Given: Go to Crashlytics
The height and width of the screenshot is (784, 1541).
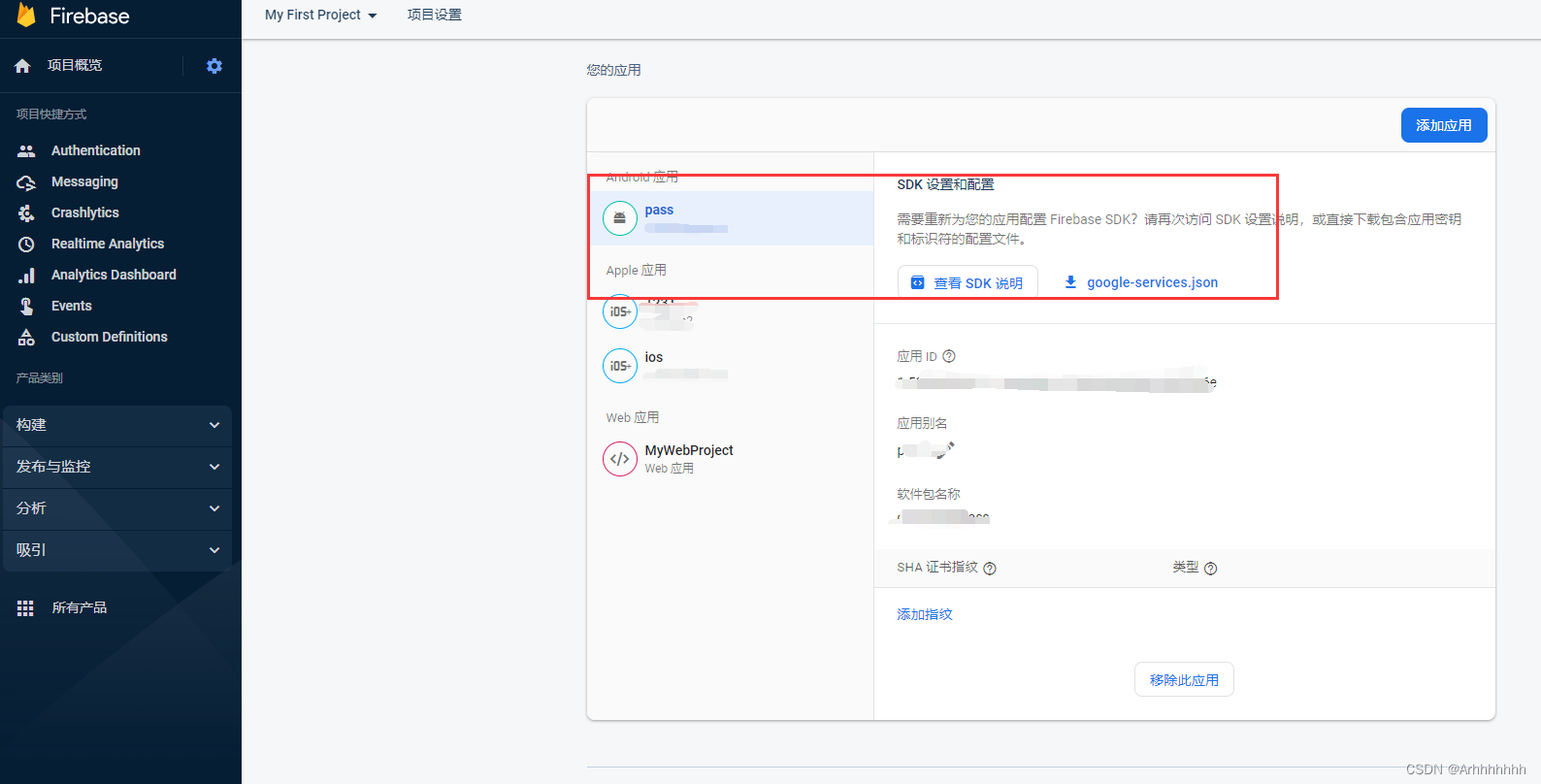Looking at the screenshot, I should (x=85, y=212).
